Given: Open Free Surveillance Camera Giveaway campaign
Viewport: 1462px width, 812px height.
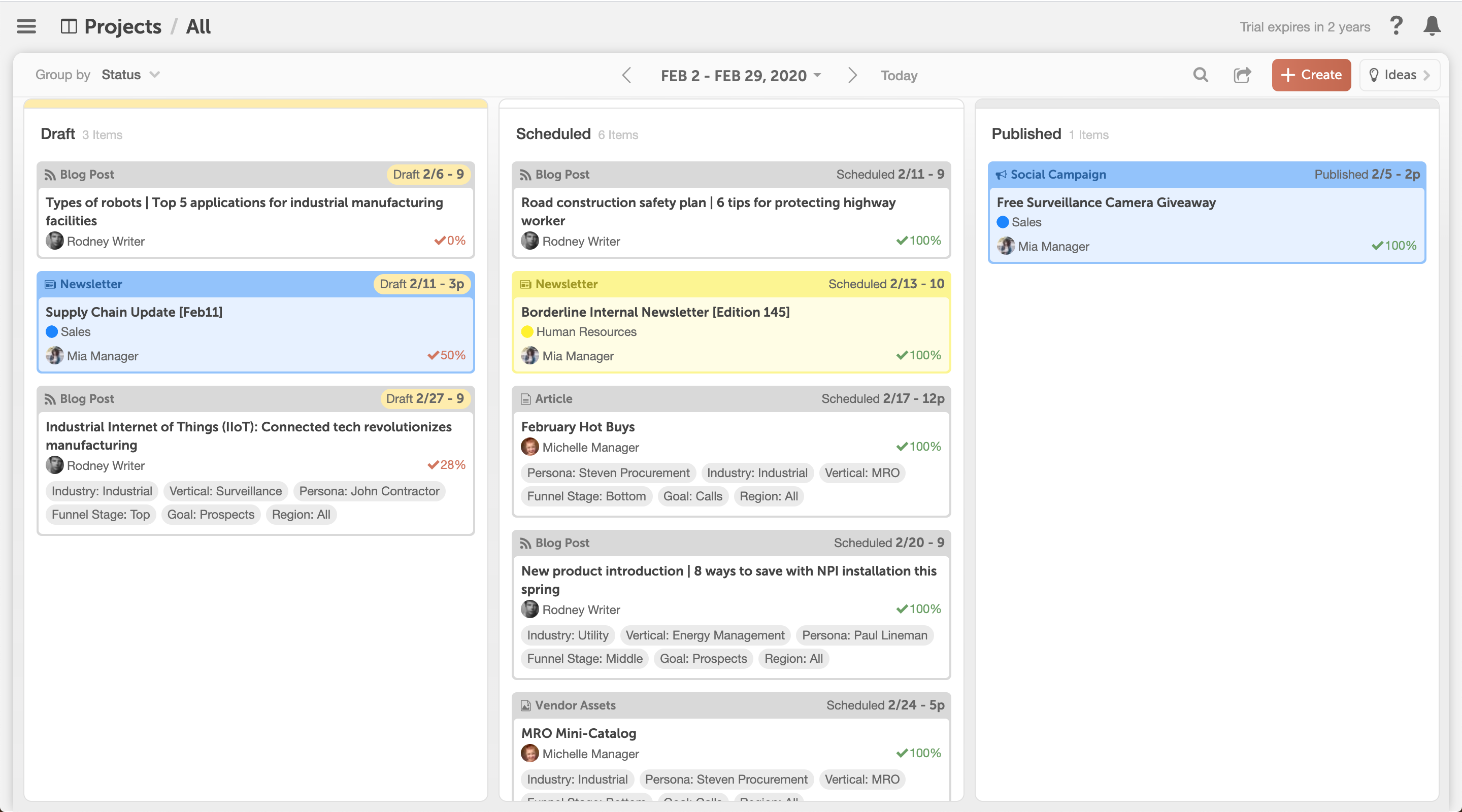Looking at the screenshot, I should (x=1106, y=202).
